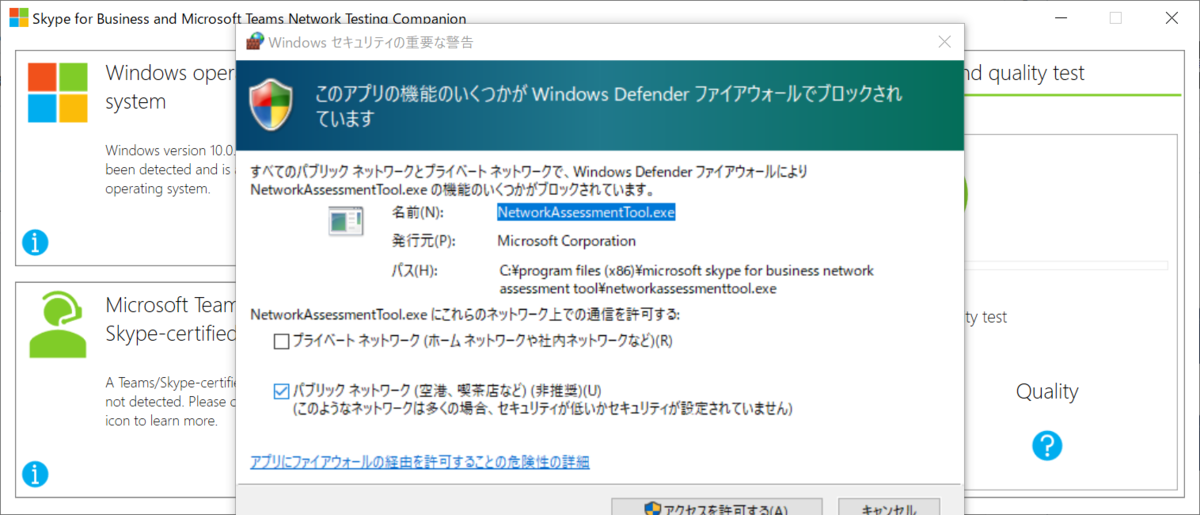The height and width of the screenshot is (515, 1200).
Task: Click the パス(H): label in the dialog
Action: [415, 271]
